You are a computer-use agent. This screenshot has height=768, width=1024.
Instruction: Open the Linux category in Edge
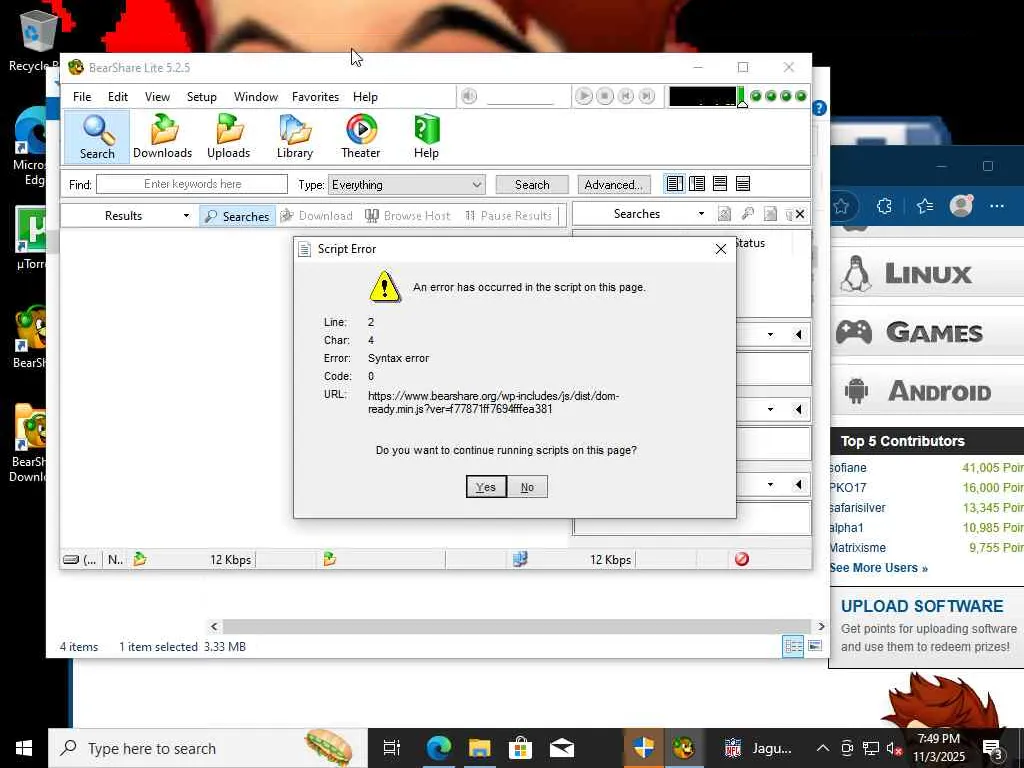pyautogui.click(x=927, y=274)
